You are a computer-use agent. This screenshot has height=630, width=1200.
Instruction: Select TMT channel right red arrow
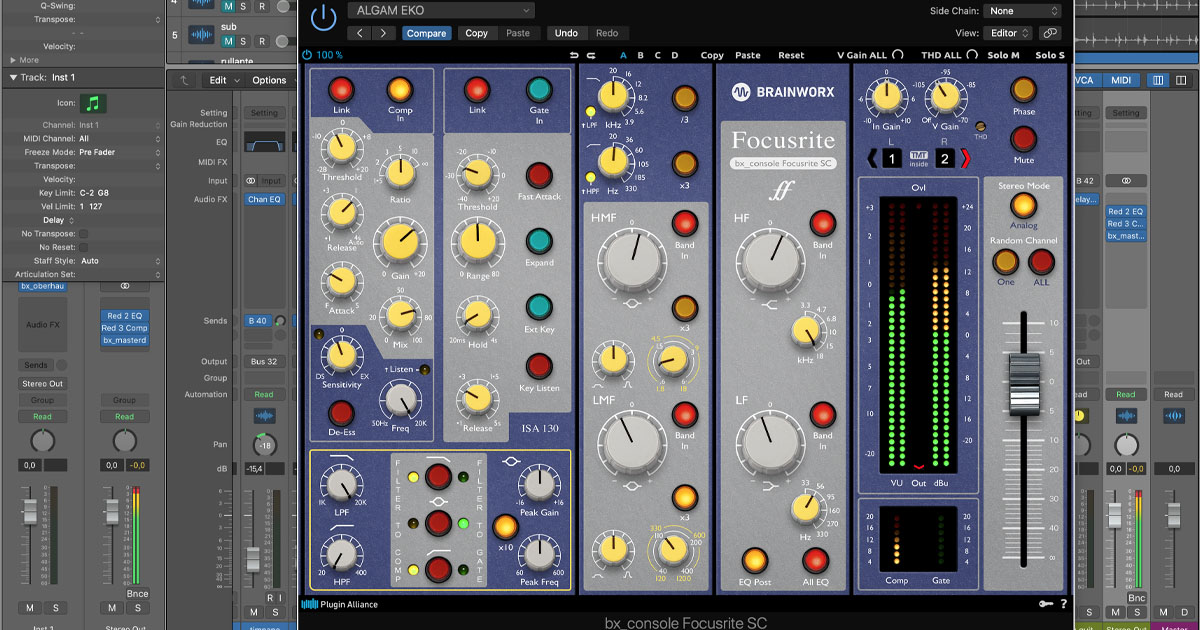(x=965, y=156)
